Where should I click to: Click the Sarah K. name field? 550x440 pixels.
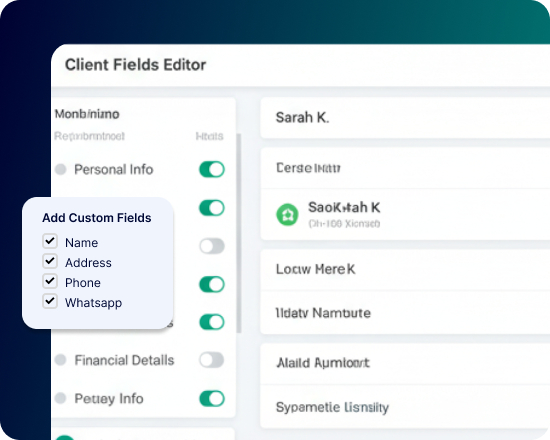pyautogui.click(x=405, y=118)
